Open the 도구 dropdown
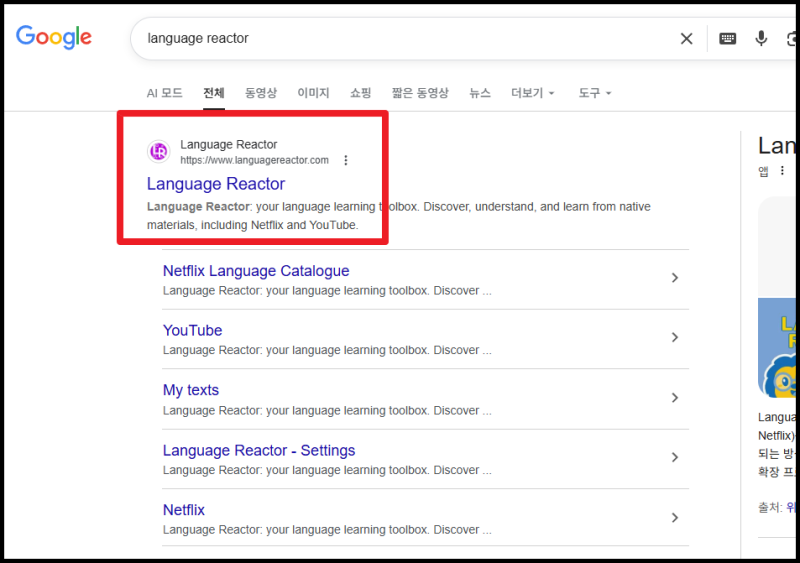 [x=594, y=93]
